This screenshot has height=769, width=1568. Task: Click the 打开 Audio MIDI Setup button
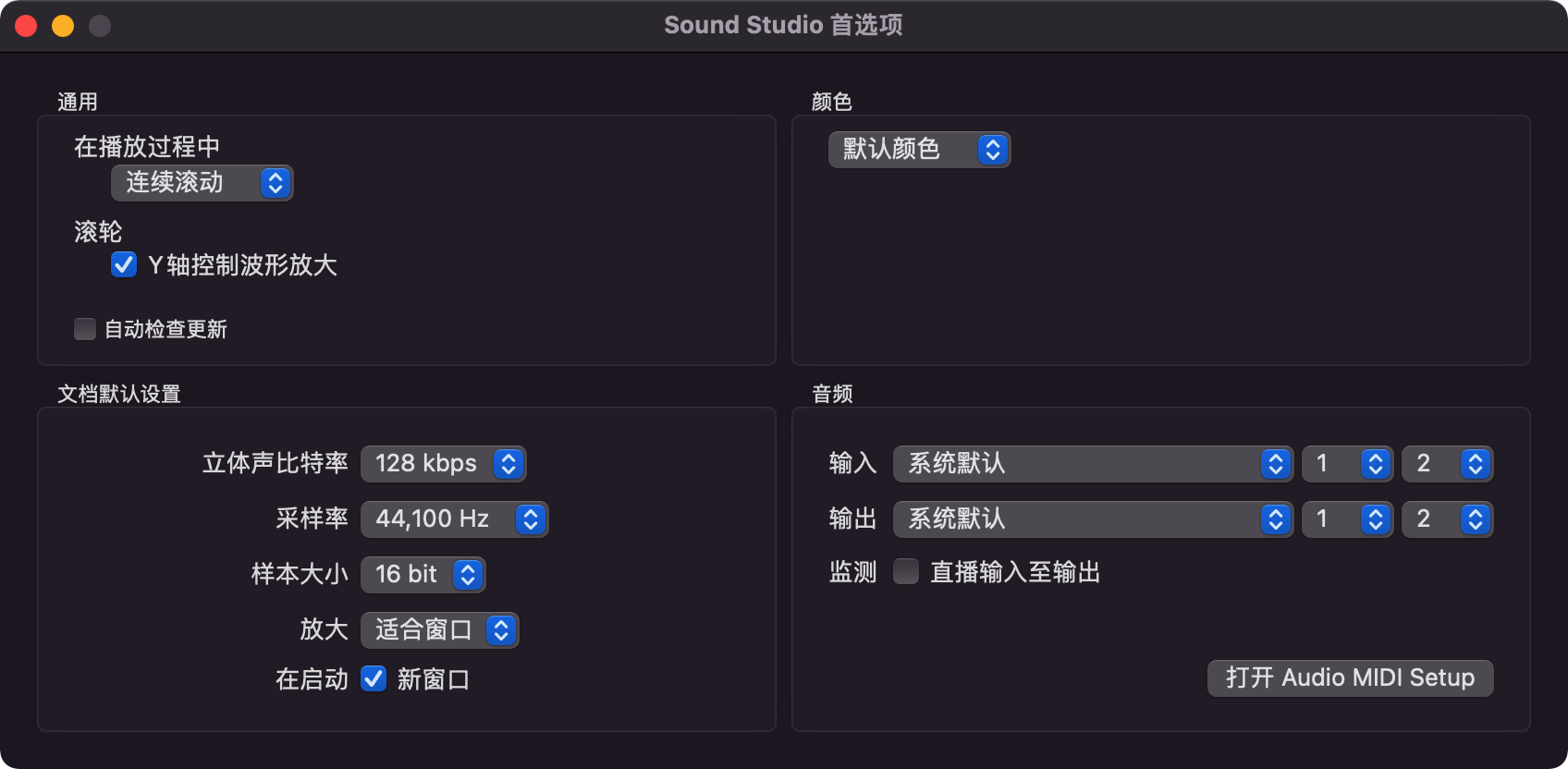1349,677
